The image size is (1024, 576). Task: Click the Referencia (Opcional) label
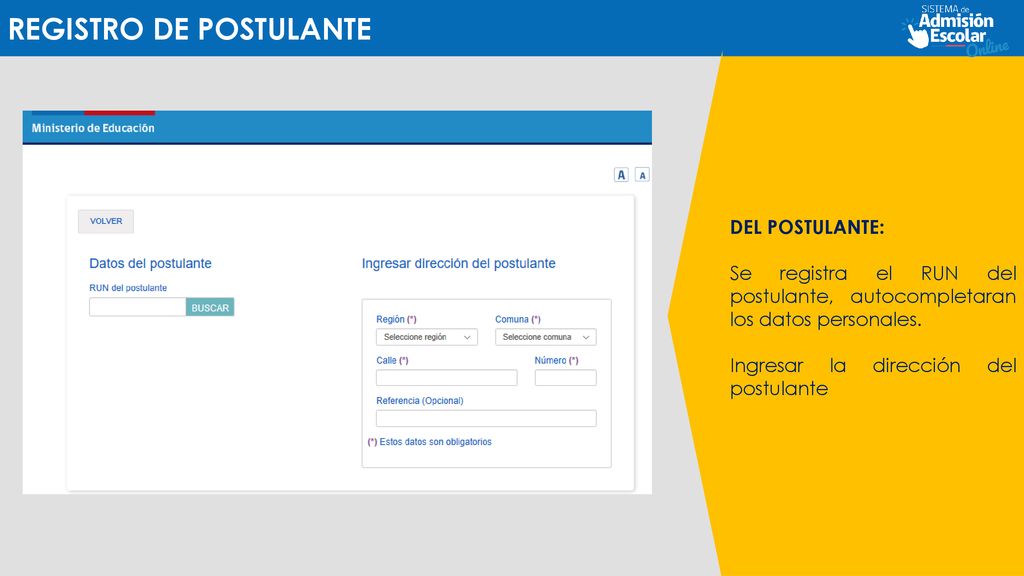pos(420,401)
